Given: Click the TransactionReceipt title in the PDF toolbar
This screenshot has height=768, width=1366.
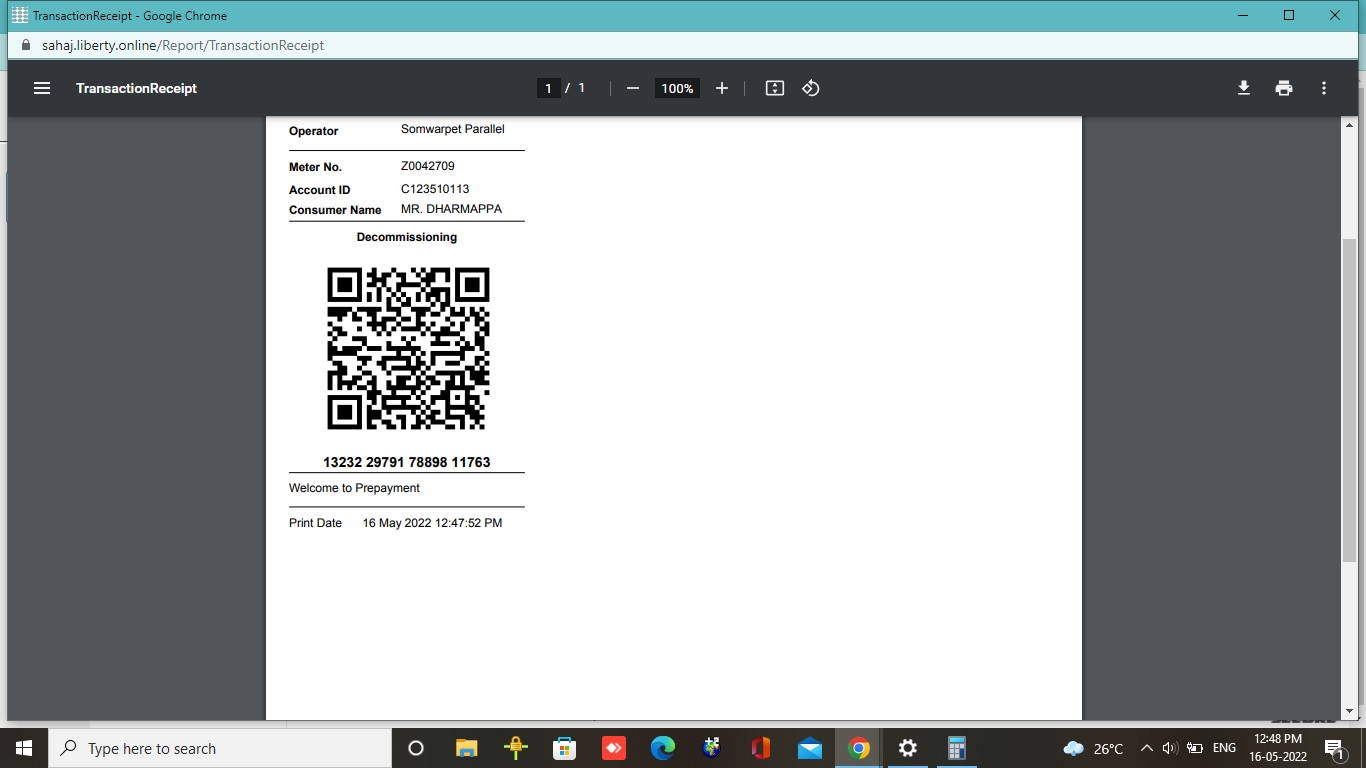Looking at the screenshot, I should point(136,88).
